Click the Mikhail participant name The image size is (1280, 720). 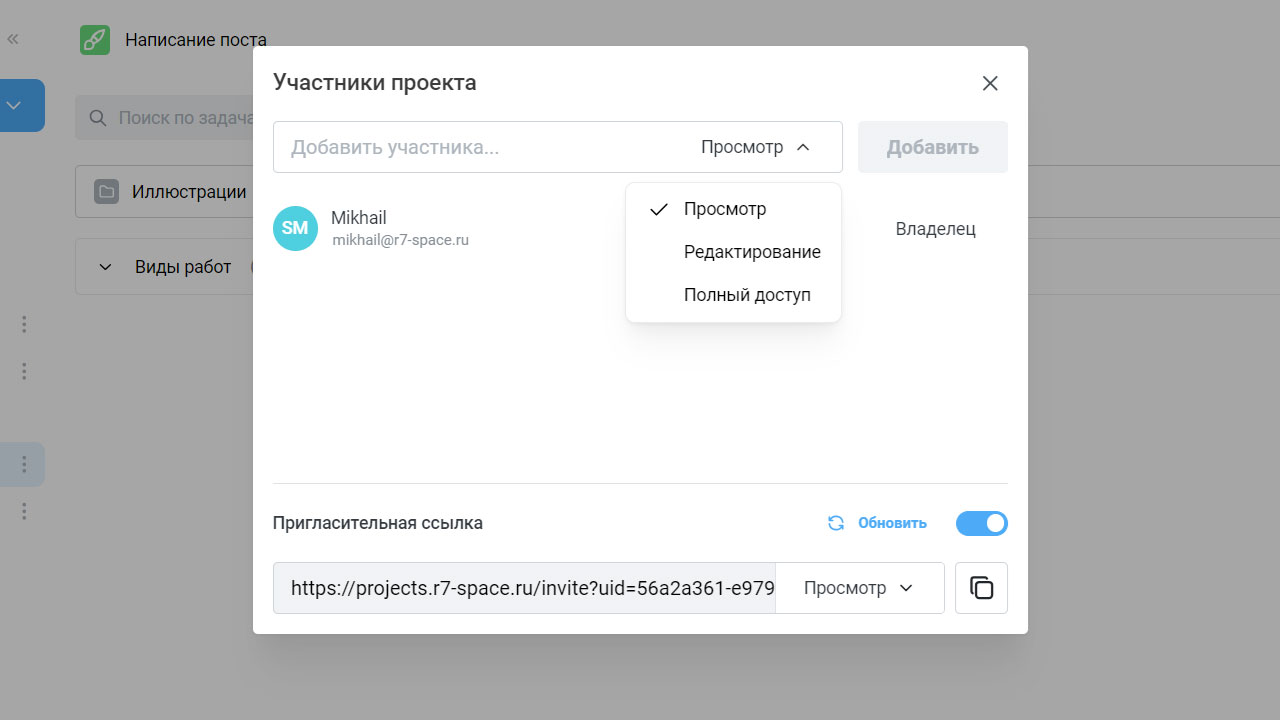[359, 218]
